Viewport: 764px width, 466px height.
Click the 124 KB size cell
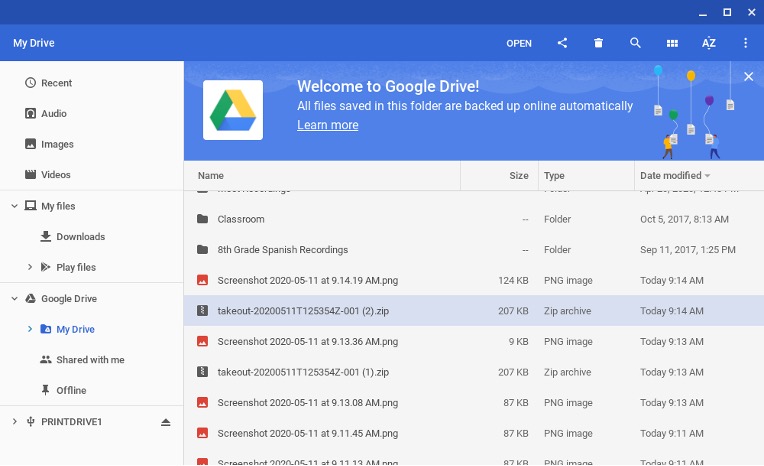513,280
